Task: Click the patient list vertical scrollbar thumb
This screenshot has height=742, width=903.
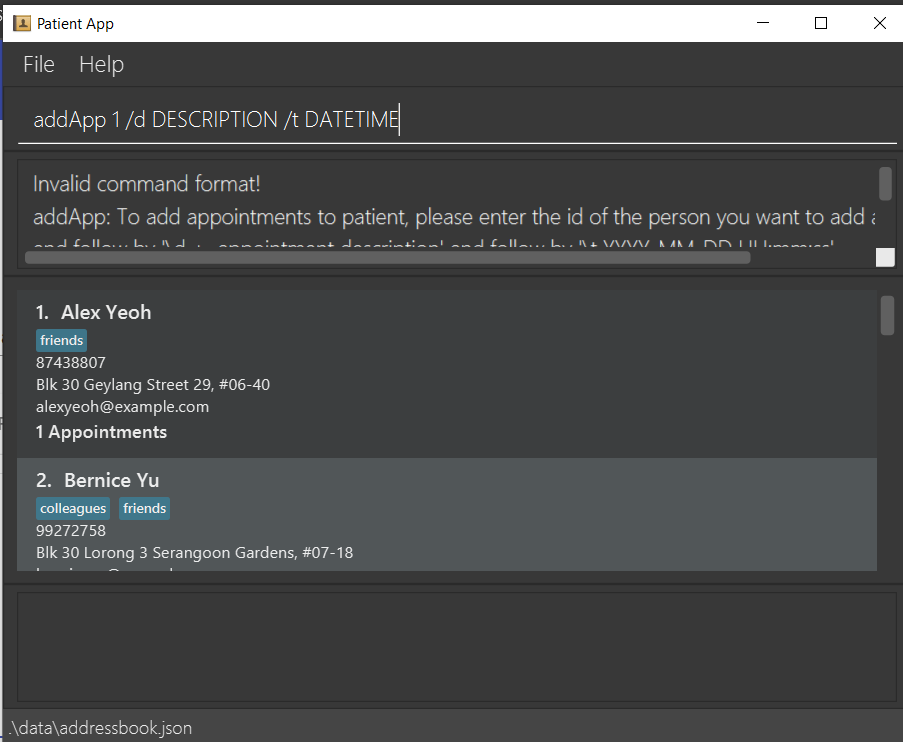Action: coord(887,315)
